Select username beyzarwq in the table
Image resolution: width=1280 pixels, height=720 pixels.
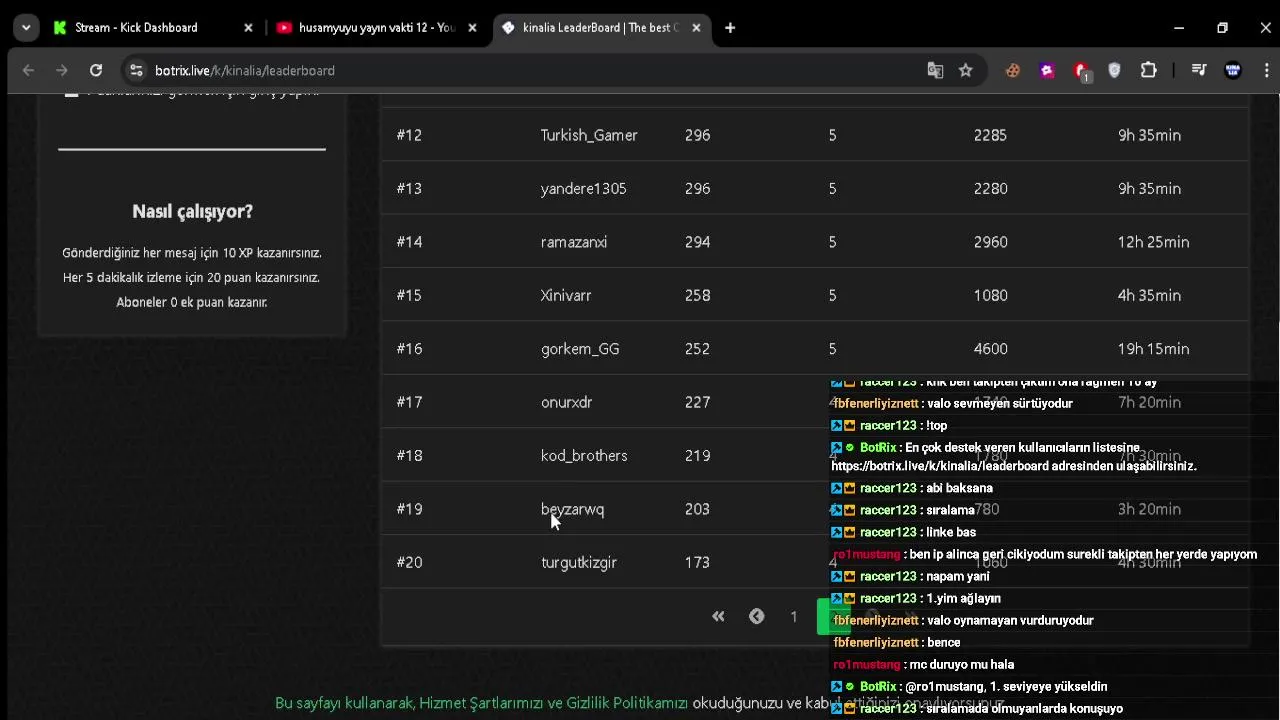(x=572, y=510)
